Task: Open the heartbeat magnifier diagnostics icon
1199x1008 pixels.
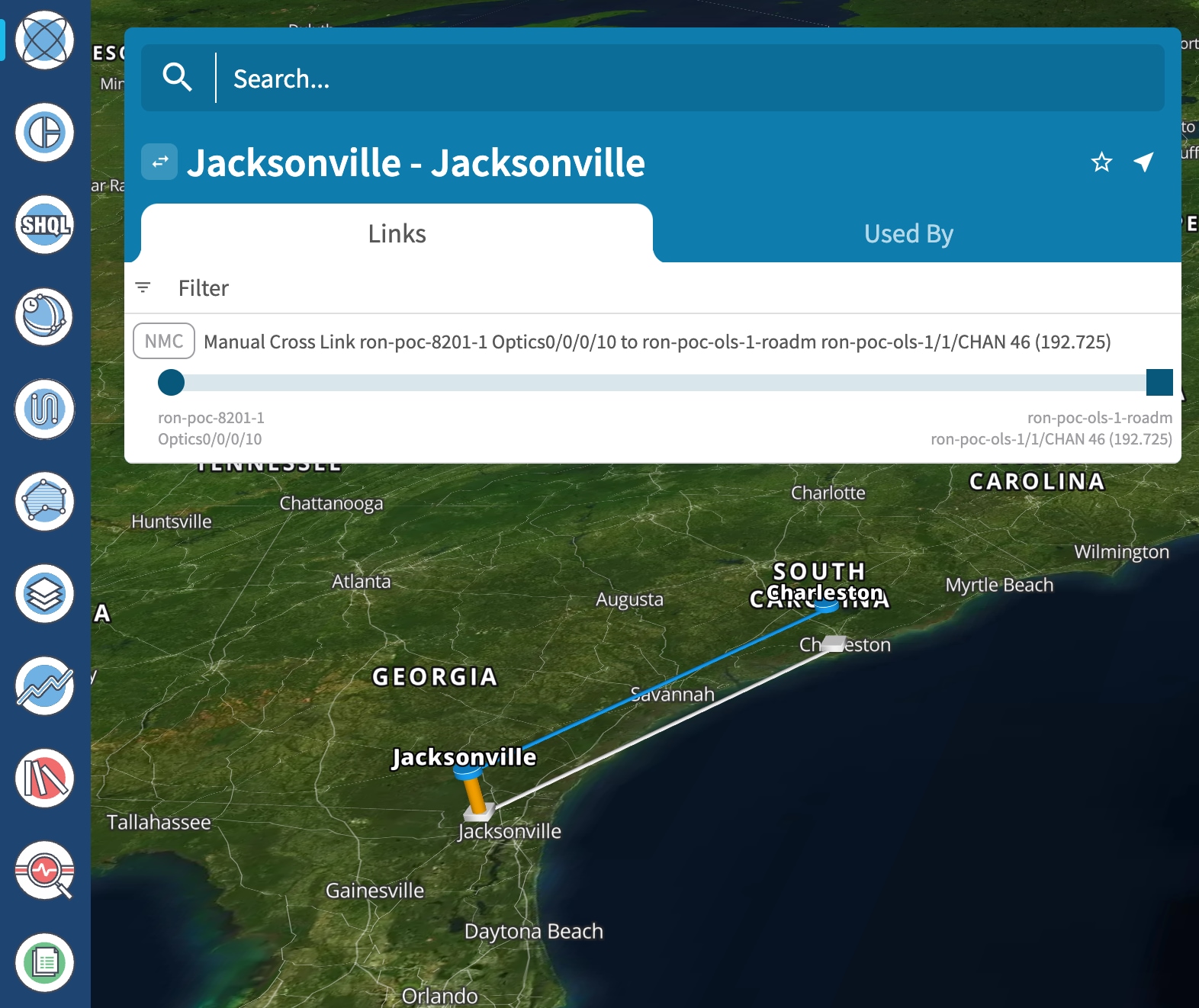Action: coord(45,871)
